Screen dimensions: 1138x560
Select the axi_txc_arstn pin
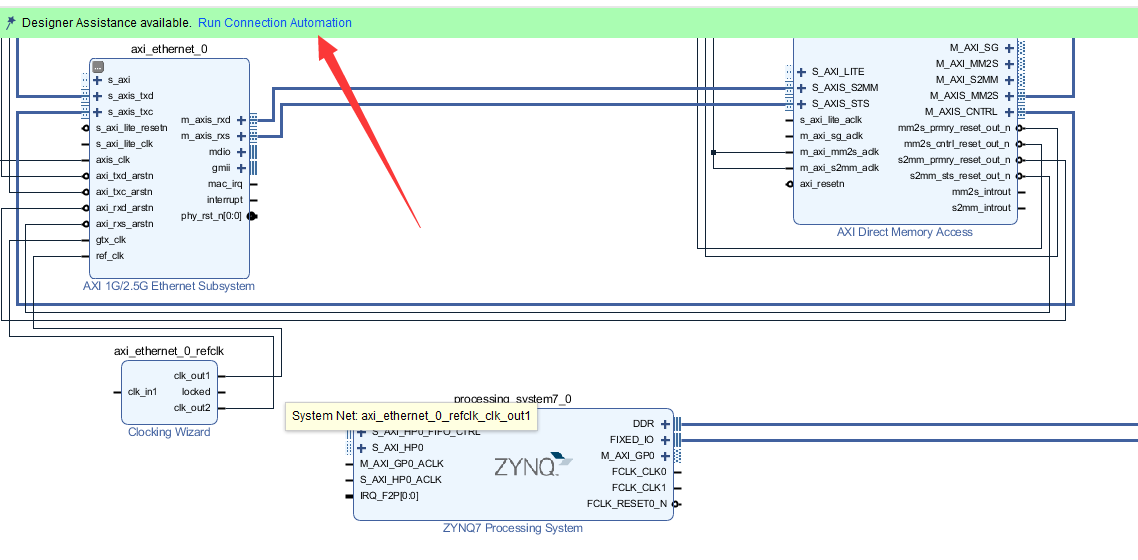point(124,192)
